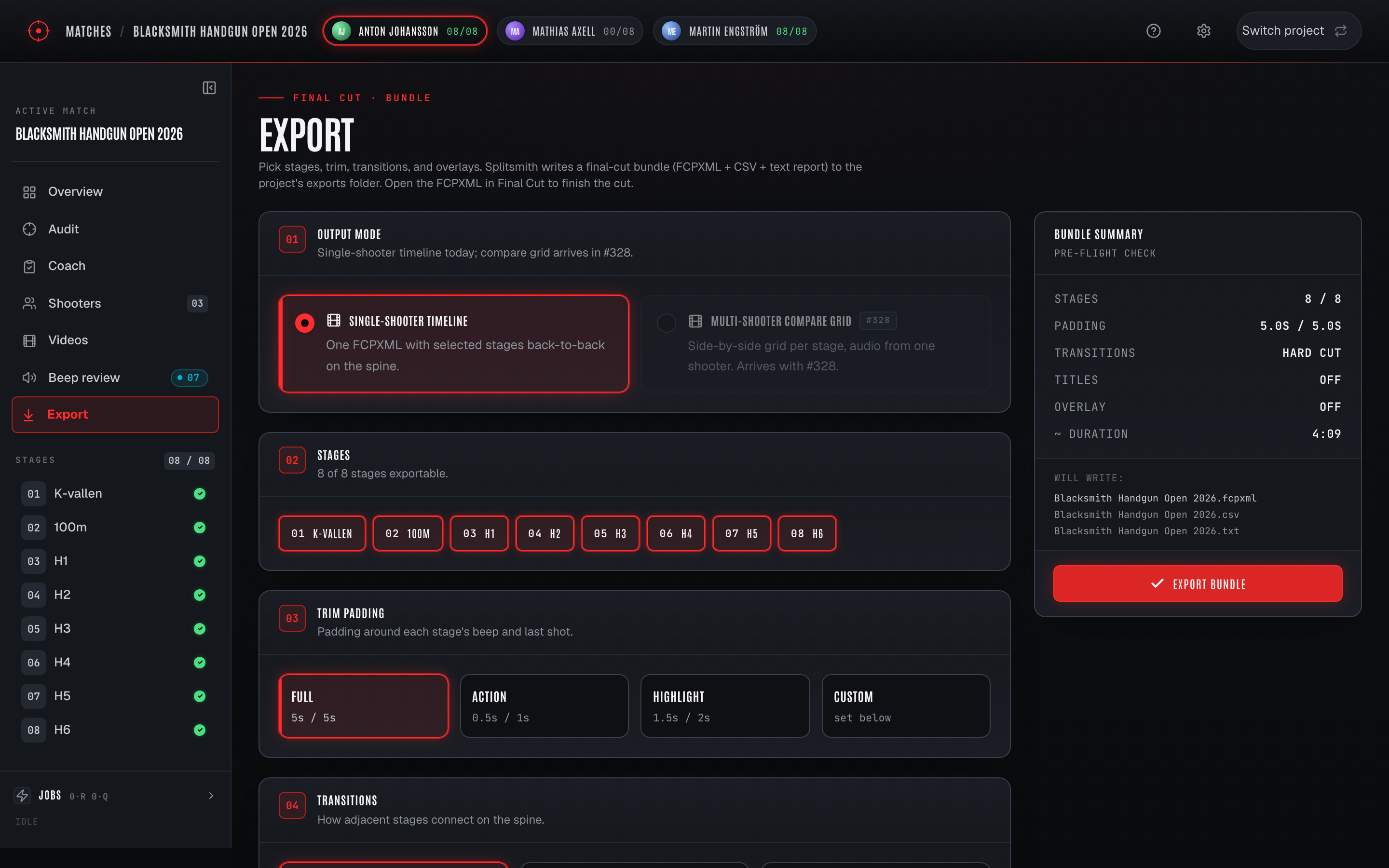Toggle stage chip 05 H3
The width and height of the screenshot is (1389, 868).
pyautogui.click(x=610, y=533)
